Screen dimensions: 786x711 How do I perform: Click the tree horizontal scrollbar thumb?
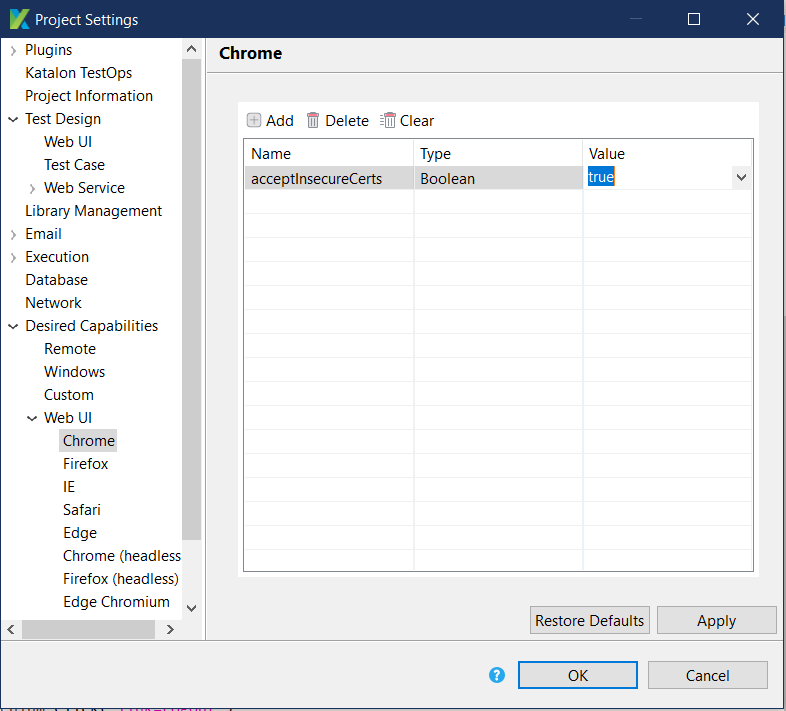[x=88, y=629]
